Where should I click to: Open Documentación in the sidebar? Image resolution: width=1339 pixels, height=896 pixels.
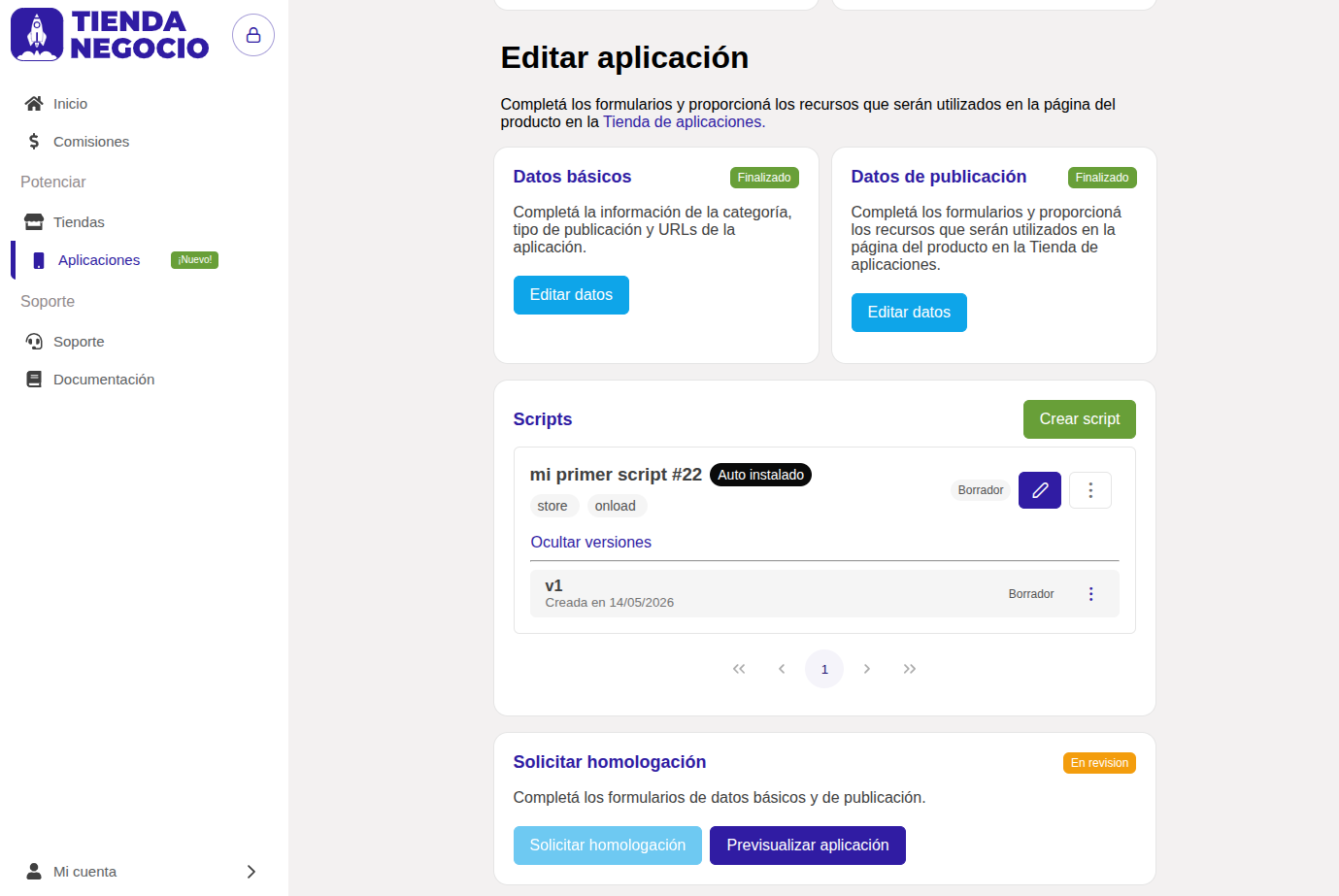tap(104, 380)
